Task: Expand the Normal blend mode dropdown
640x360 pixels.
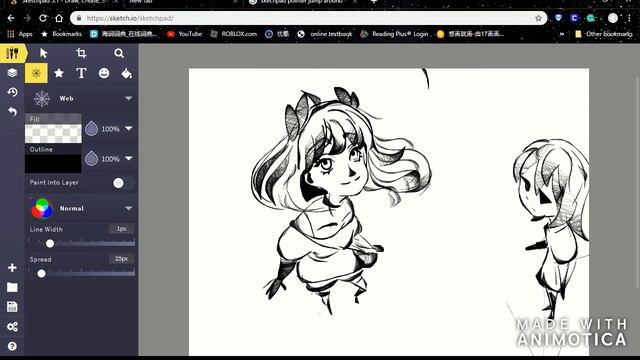Action: tap(129, 209)
